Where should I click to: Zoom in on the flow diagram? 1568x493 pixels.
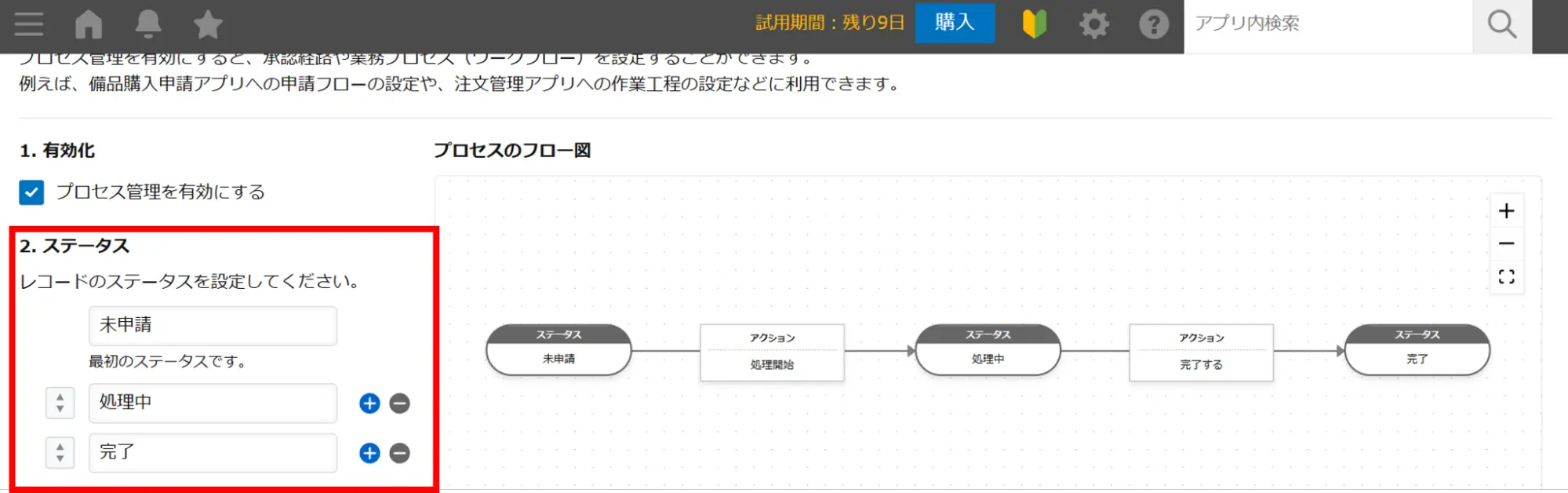point(1506,211)
